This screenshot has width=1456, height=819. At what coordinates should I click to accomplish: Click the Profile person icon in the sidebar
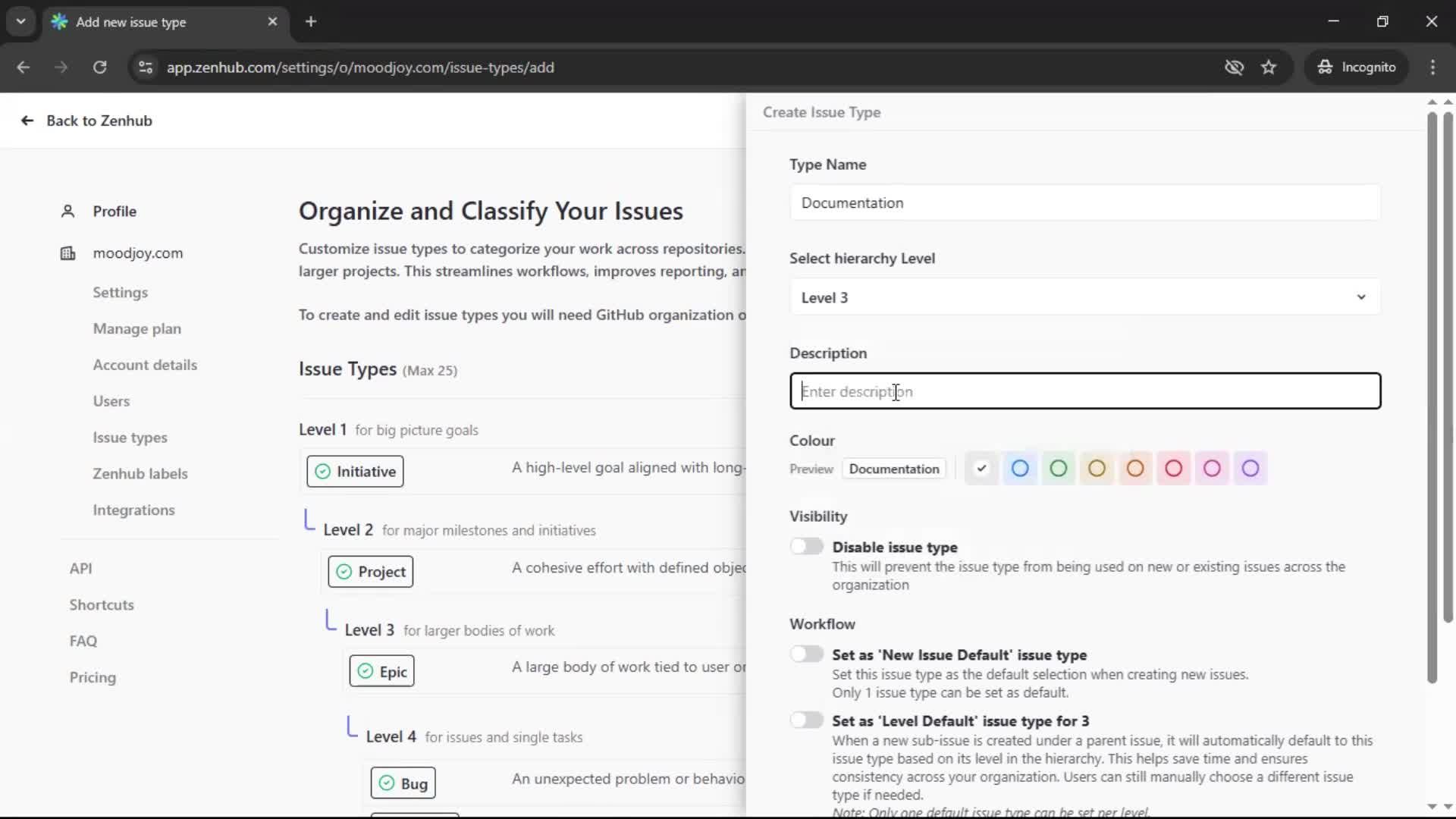[x=67, y=211]
